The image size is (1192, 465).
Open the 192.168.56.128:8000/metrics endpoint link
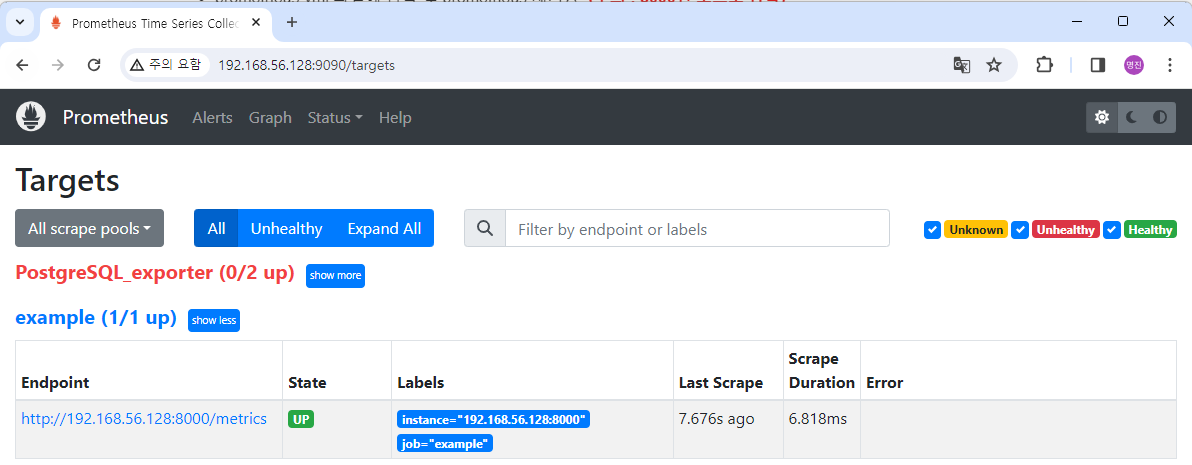(144, 419)
